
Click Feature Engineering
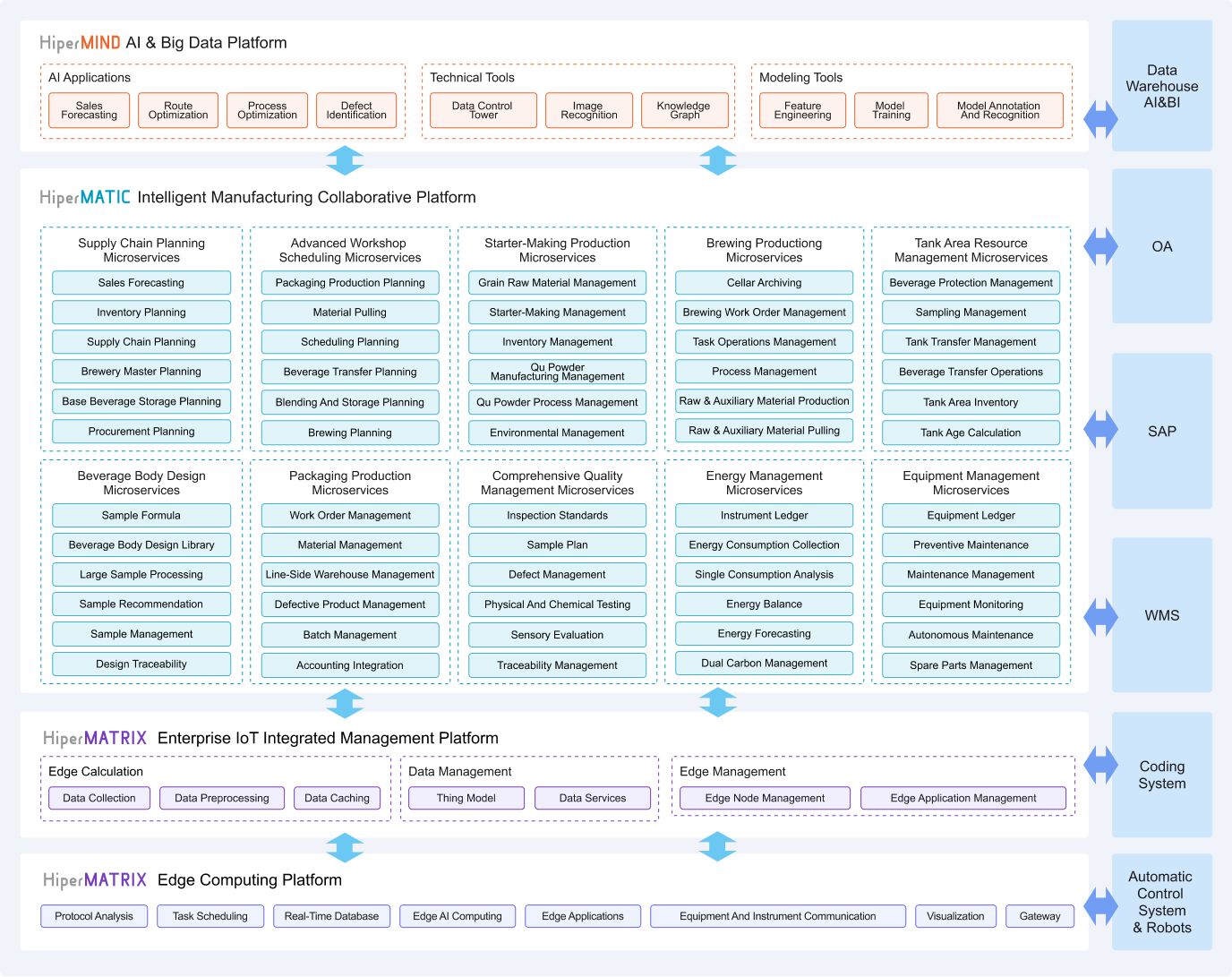click(x=802, y=110)
